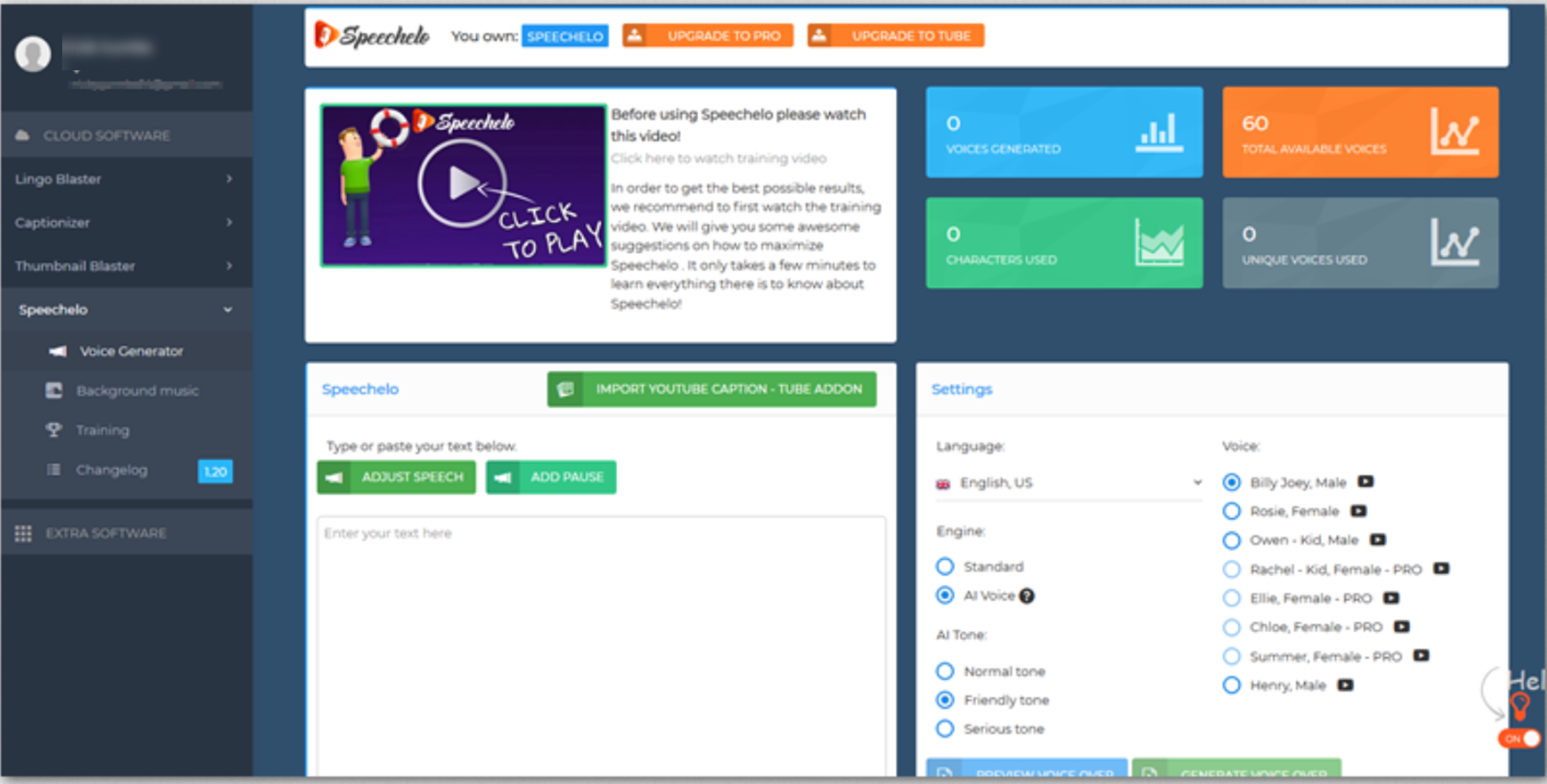
Task: Select Owen - Kid, Male voice
Action: point(1232,540)
